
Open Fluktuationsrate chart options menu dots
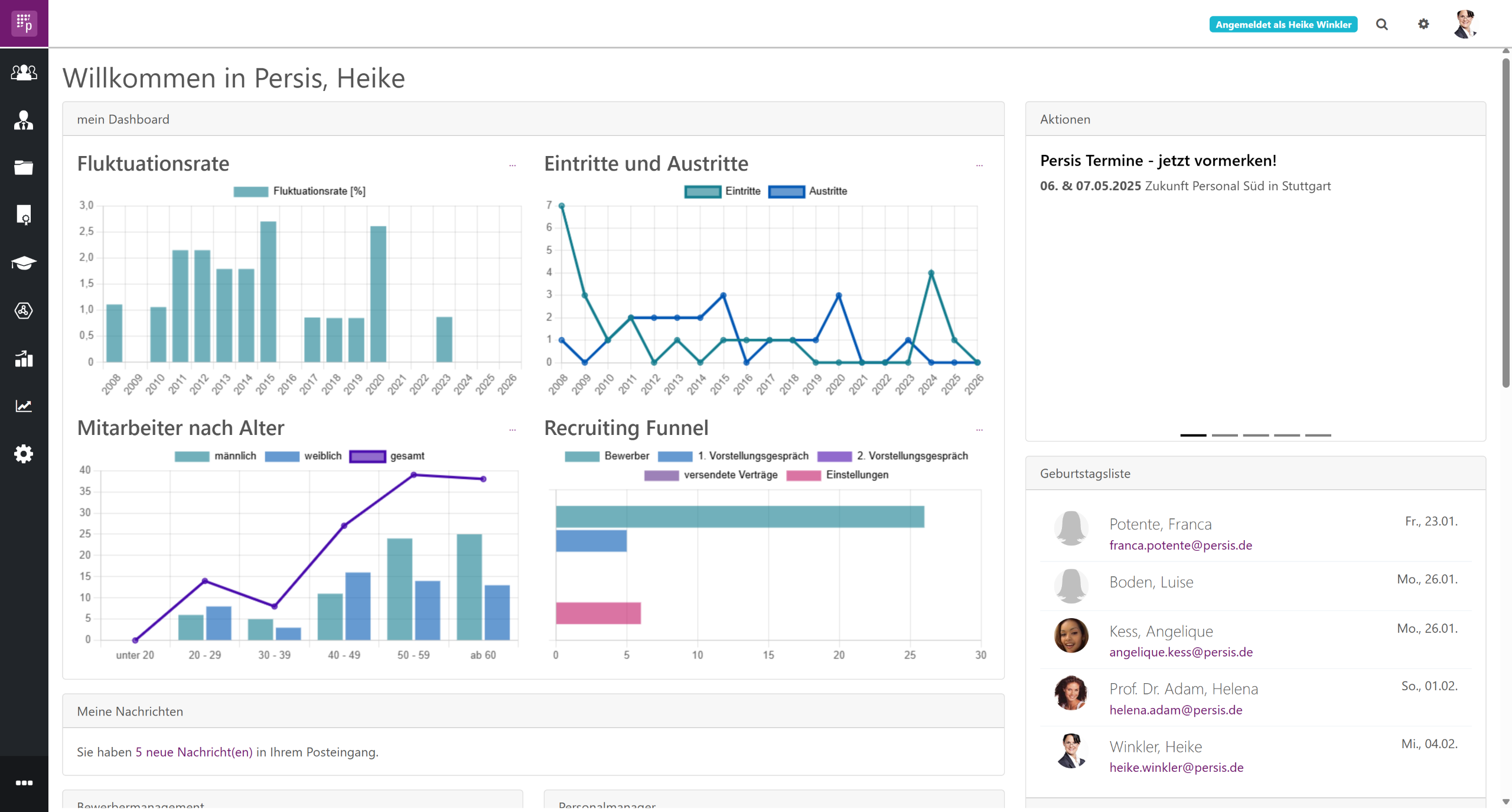pyautogui.click(x=512, y=165)
